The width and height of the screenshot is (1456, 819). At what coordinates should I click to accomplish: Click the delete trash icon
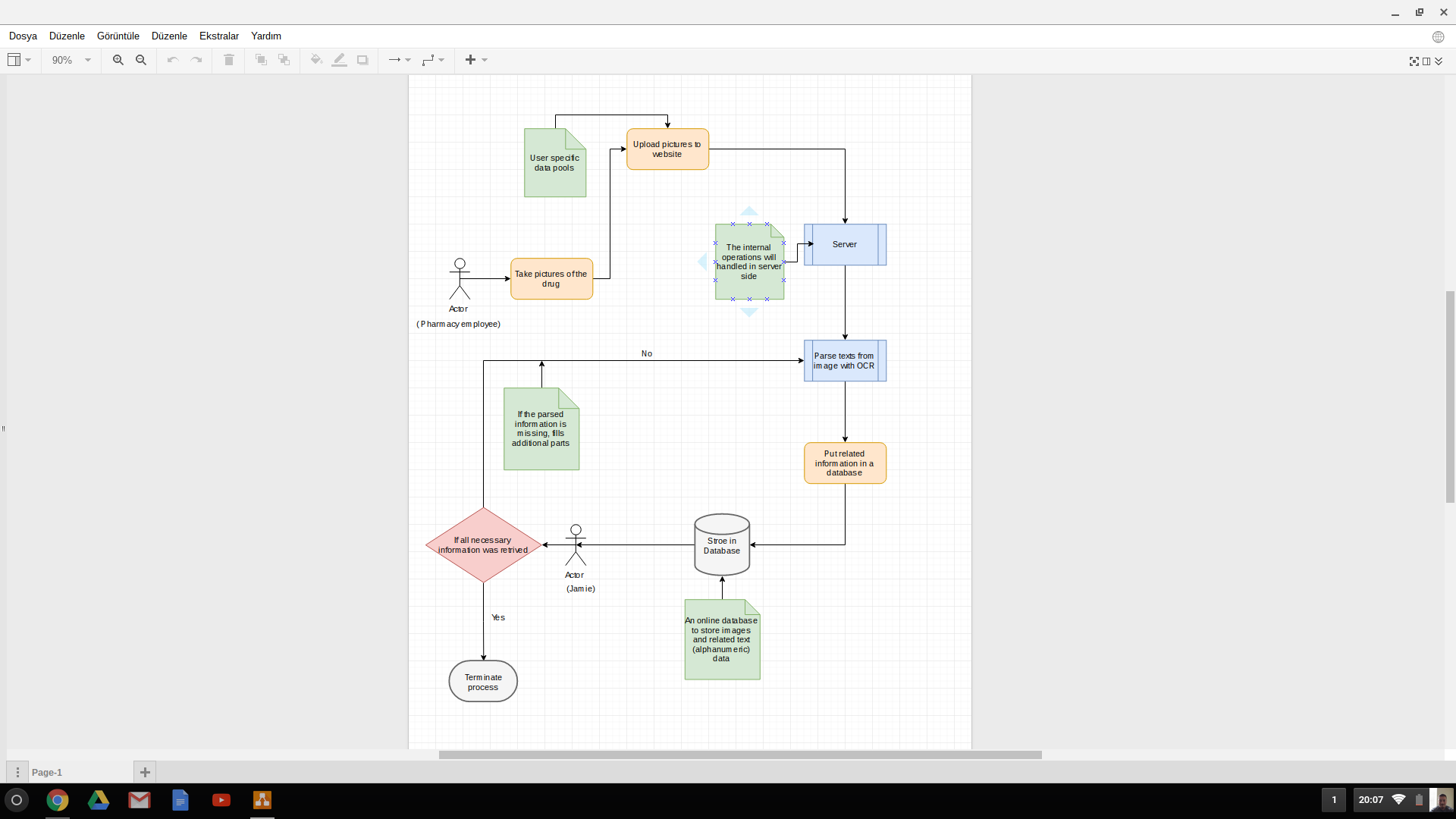228,60
